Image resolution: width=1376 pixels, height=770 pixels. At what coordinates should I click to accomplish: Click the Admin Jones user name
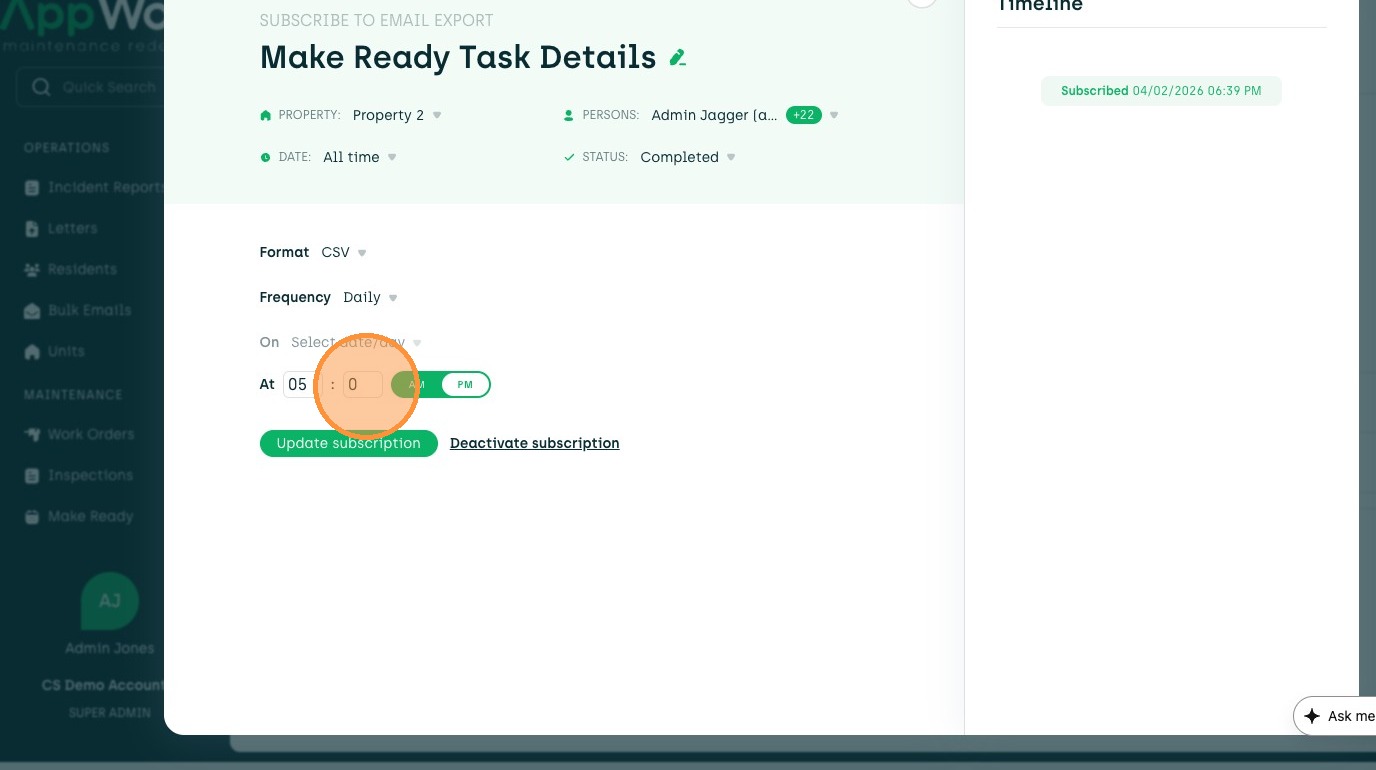pos(110,648)
